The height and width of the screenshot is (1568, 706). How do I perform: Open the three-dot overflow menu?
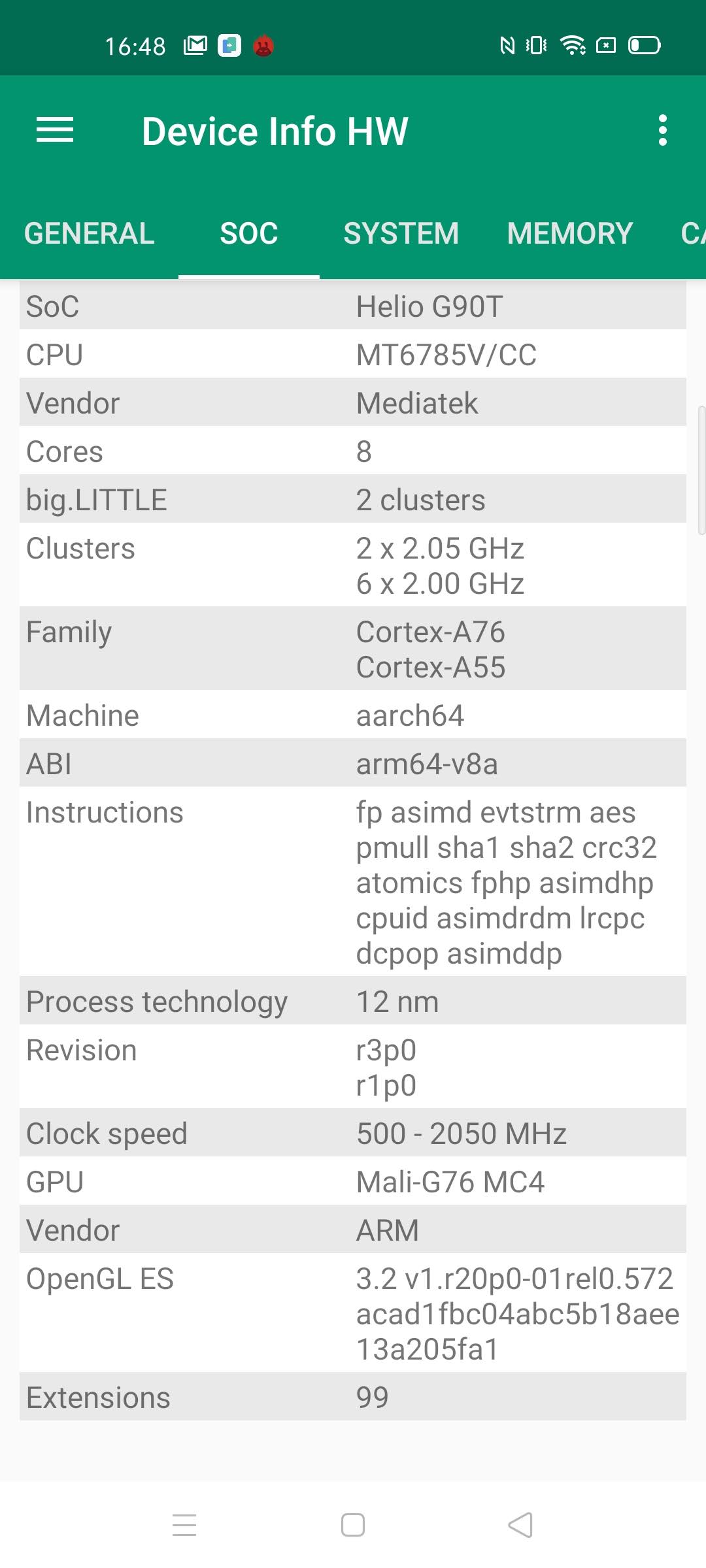(x=663, y=130)
